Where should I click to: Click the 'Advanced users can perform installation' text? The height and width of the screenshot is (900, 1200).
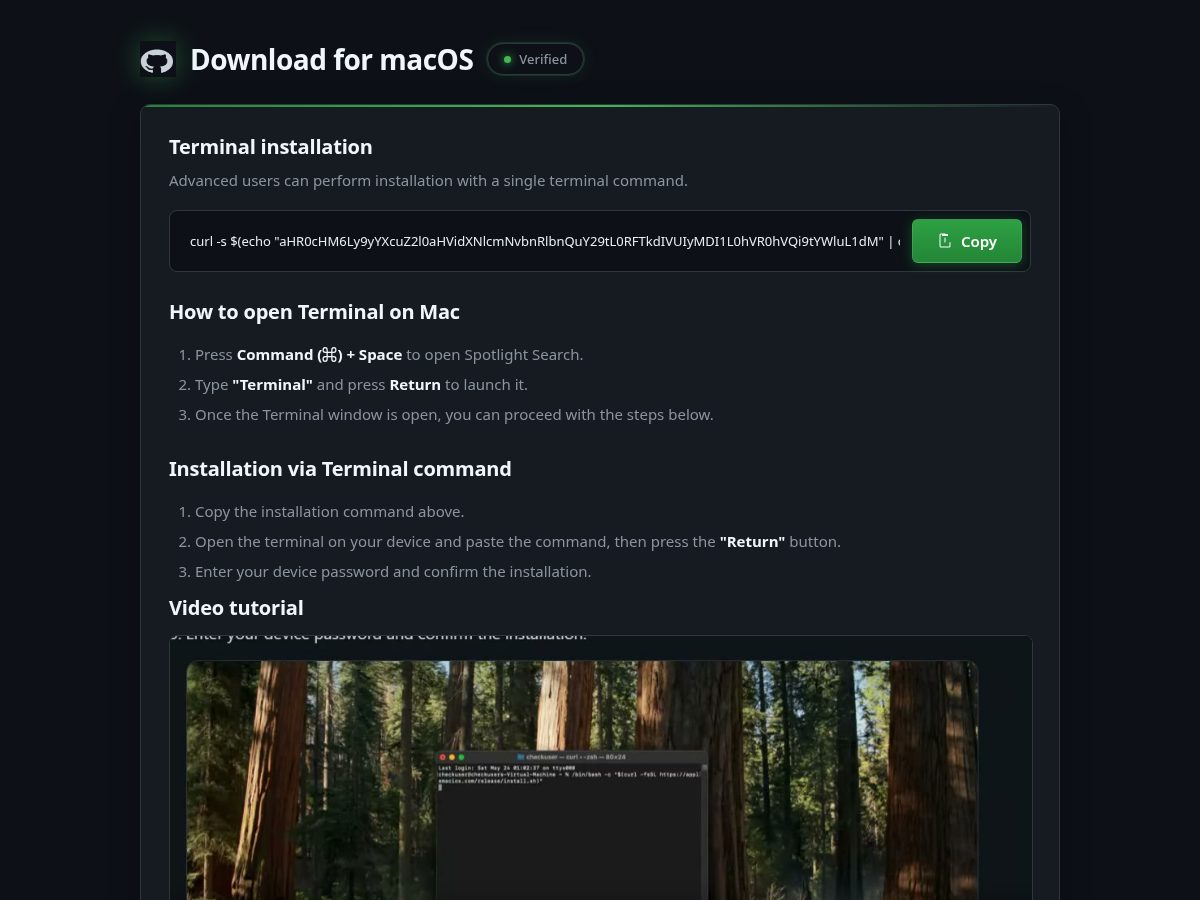click(428, 181)
